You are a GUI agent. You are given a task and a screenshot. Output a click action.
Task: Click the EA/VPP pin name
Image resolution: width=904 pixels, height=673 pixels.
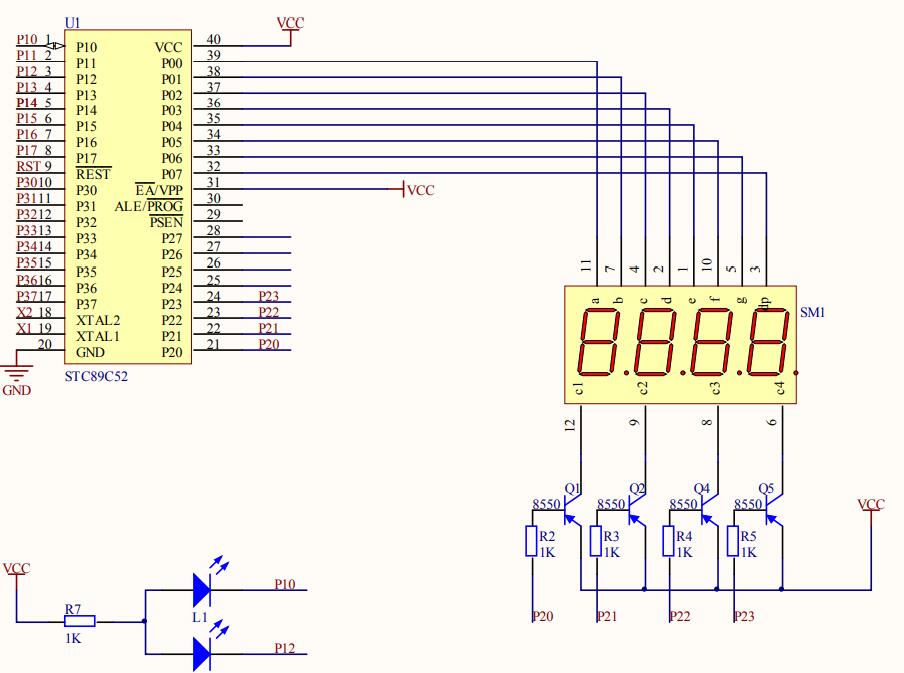point(159,190)
